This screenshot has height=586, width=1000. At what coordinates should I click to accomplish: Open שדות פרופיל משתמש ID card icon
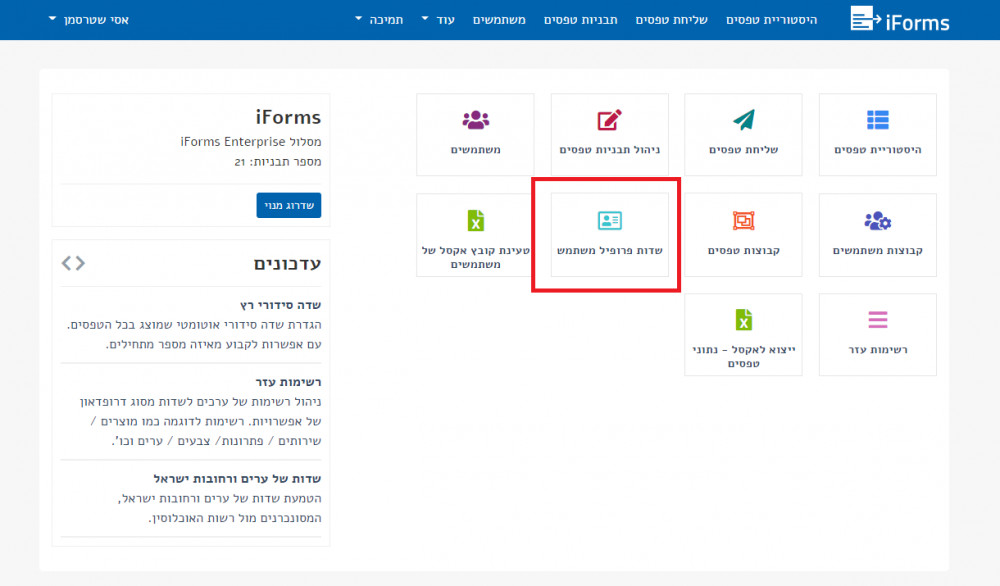point(609,221)
